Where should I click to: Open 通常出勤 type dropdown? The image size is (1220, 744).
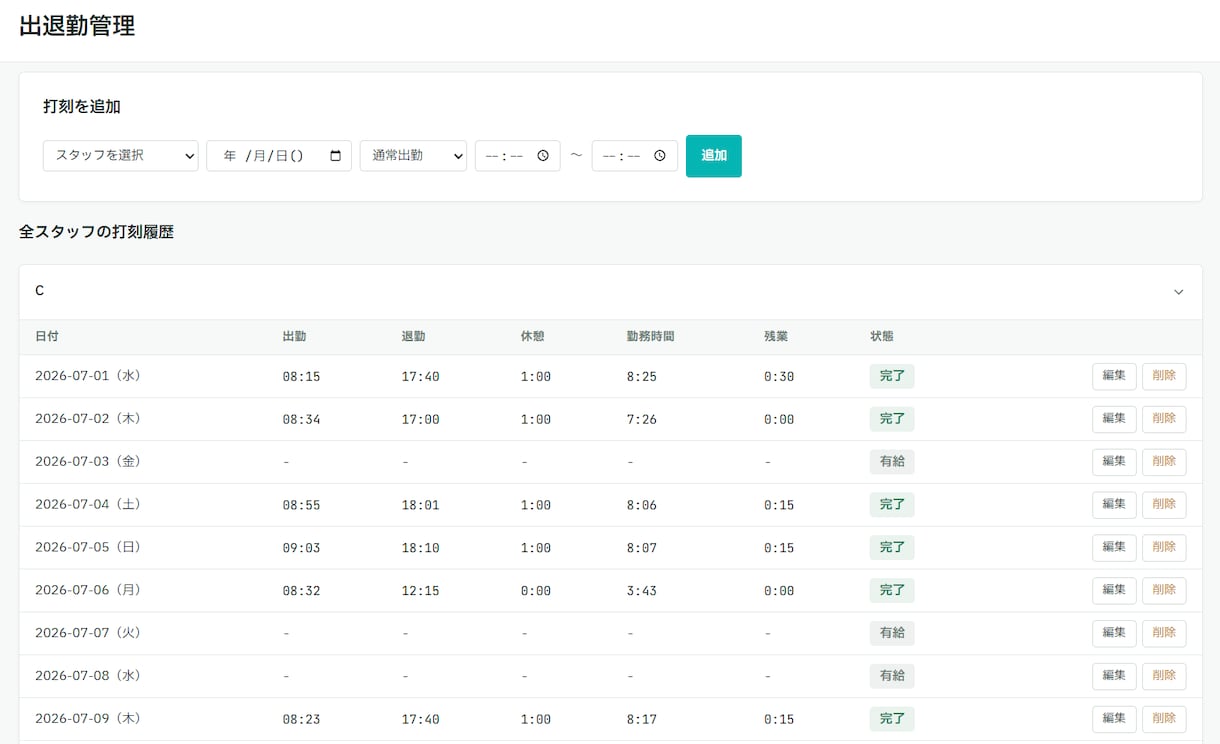coord(413,156)
